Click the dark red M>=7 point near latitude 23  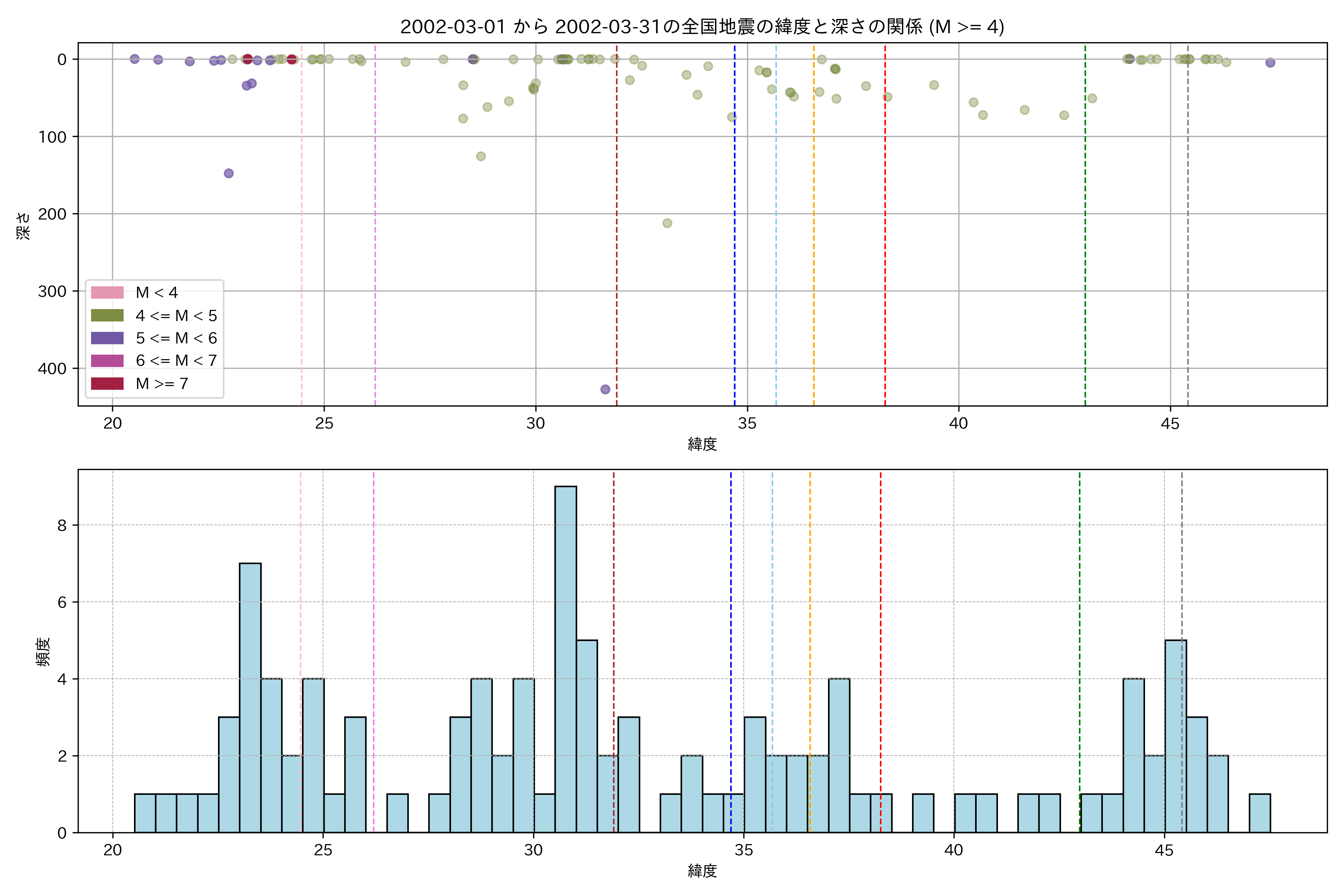[x=248, y=59]
